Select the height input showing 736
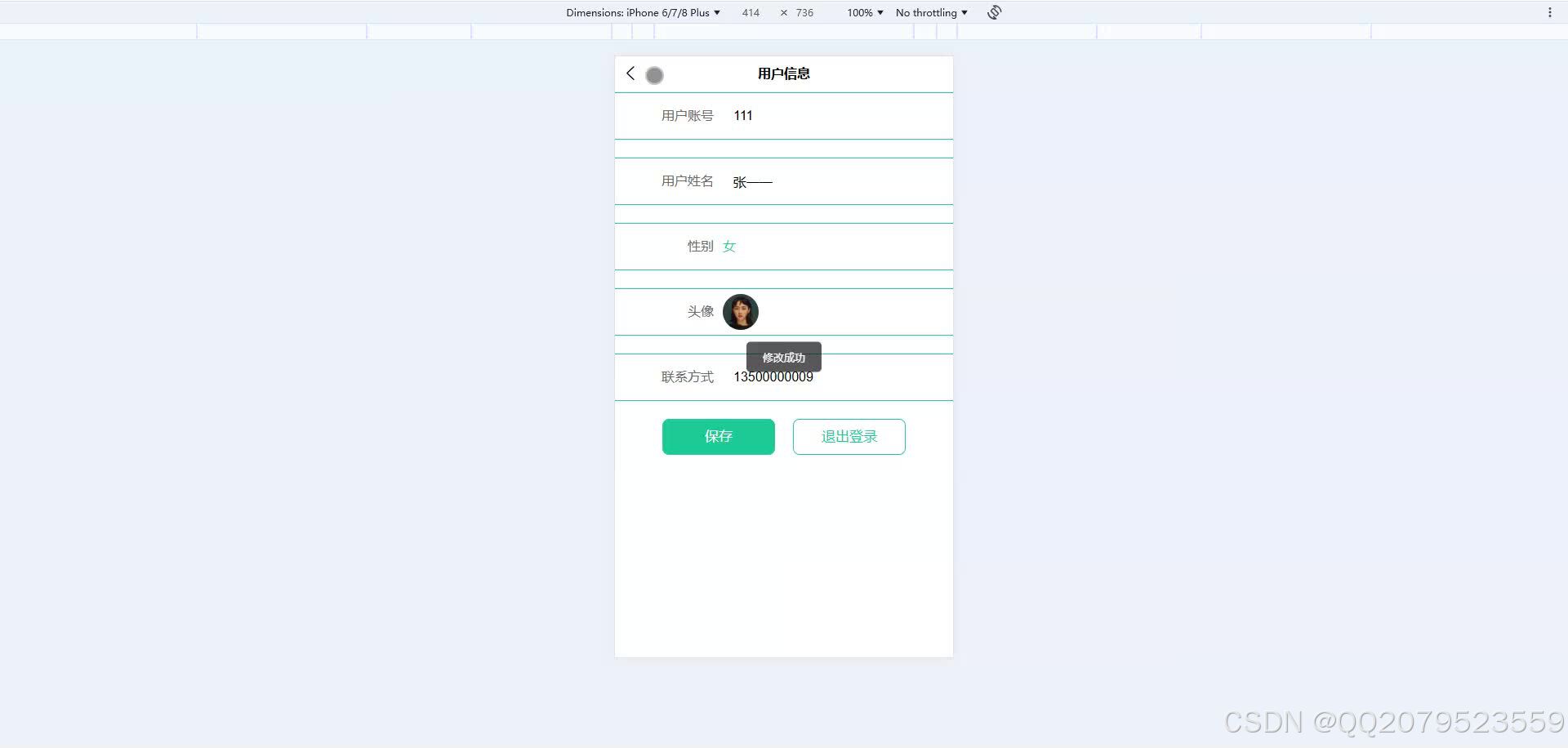 click(804, 12)
